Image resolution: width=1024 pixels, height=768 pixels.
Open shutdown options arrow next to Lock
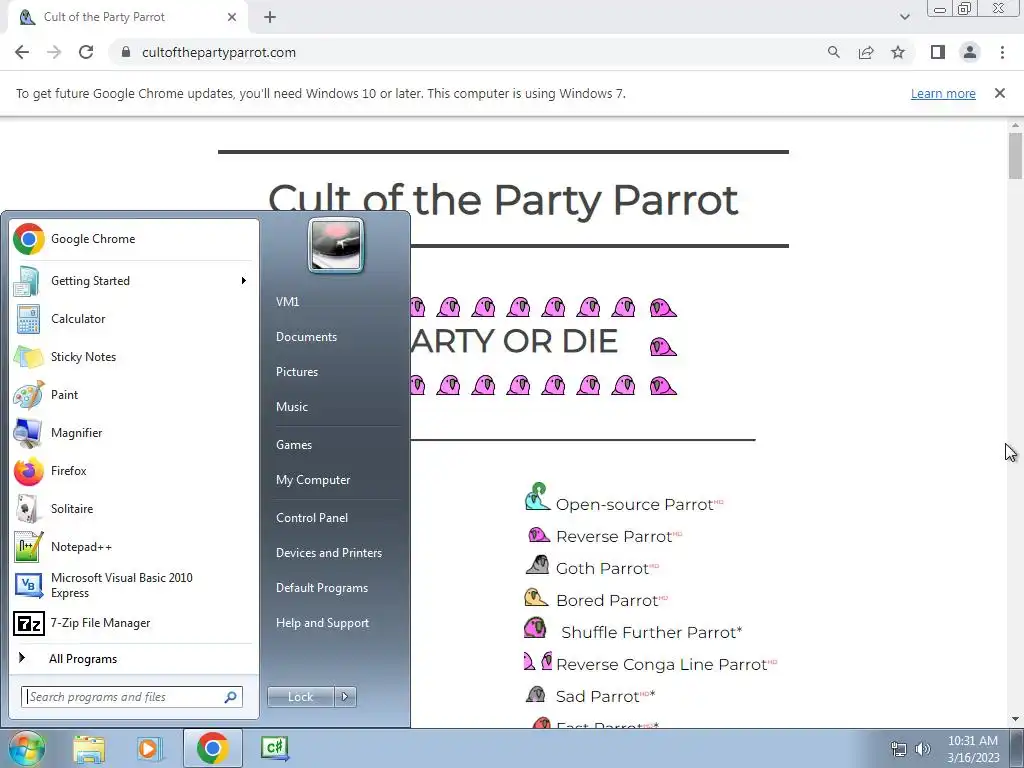point(345,697)
